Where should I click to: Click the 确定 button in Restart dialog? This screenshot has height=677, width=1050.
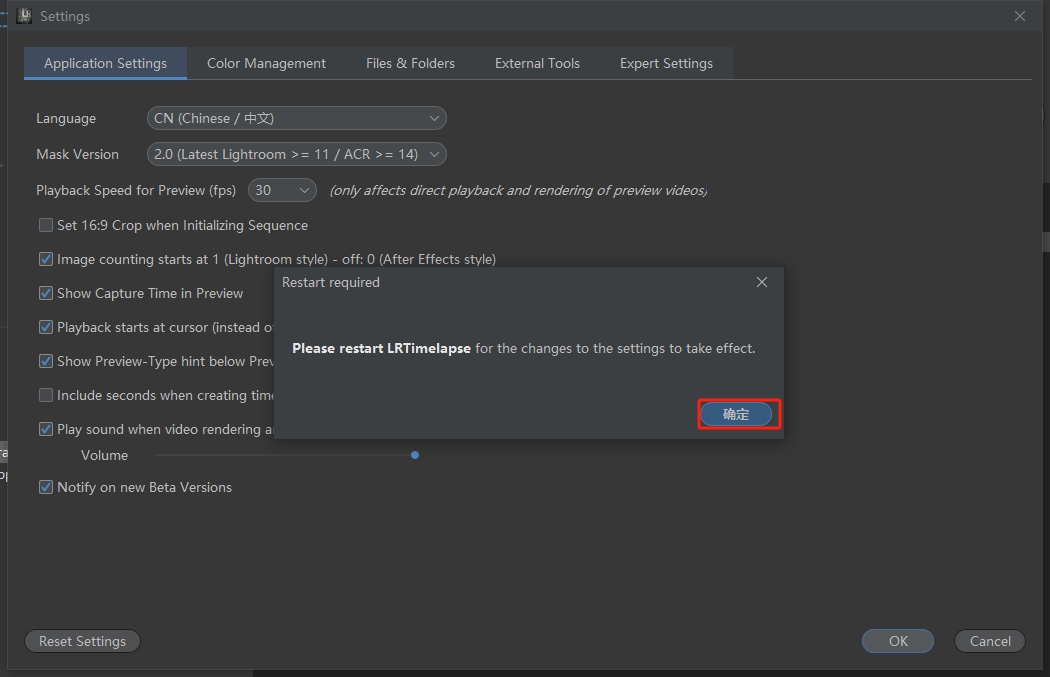[x=736, y=415]
